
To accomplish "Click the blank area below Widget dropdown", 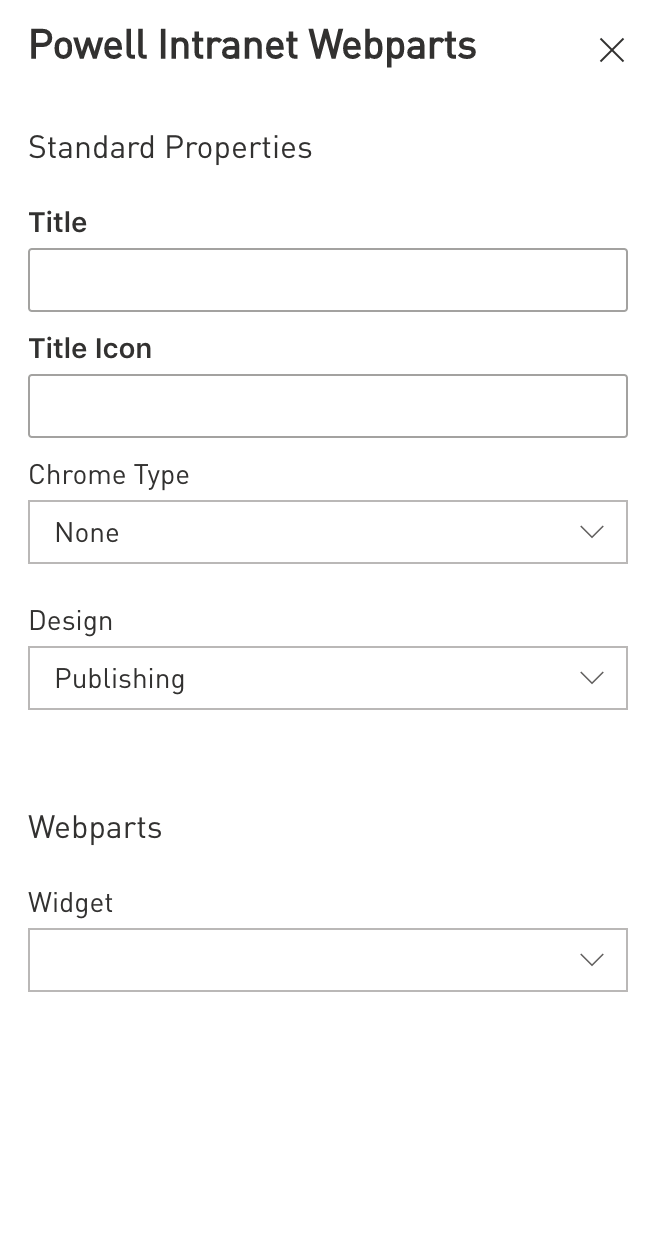I will click(x=328, y=1110).
